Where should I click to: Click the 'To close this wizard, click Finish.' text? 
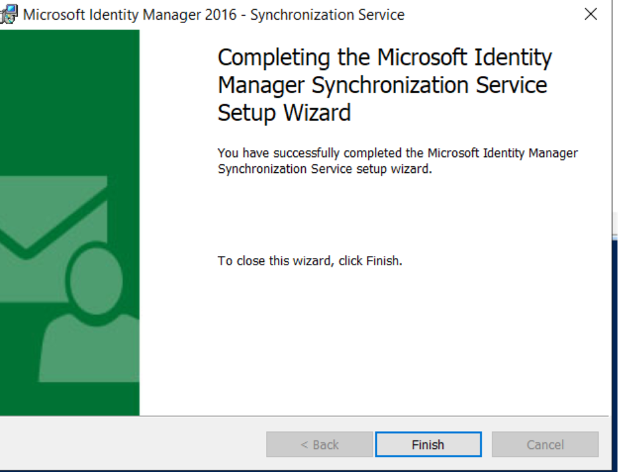coord(310,261)
